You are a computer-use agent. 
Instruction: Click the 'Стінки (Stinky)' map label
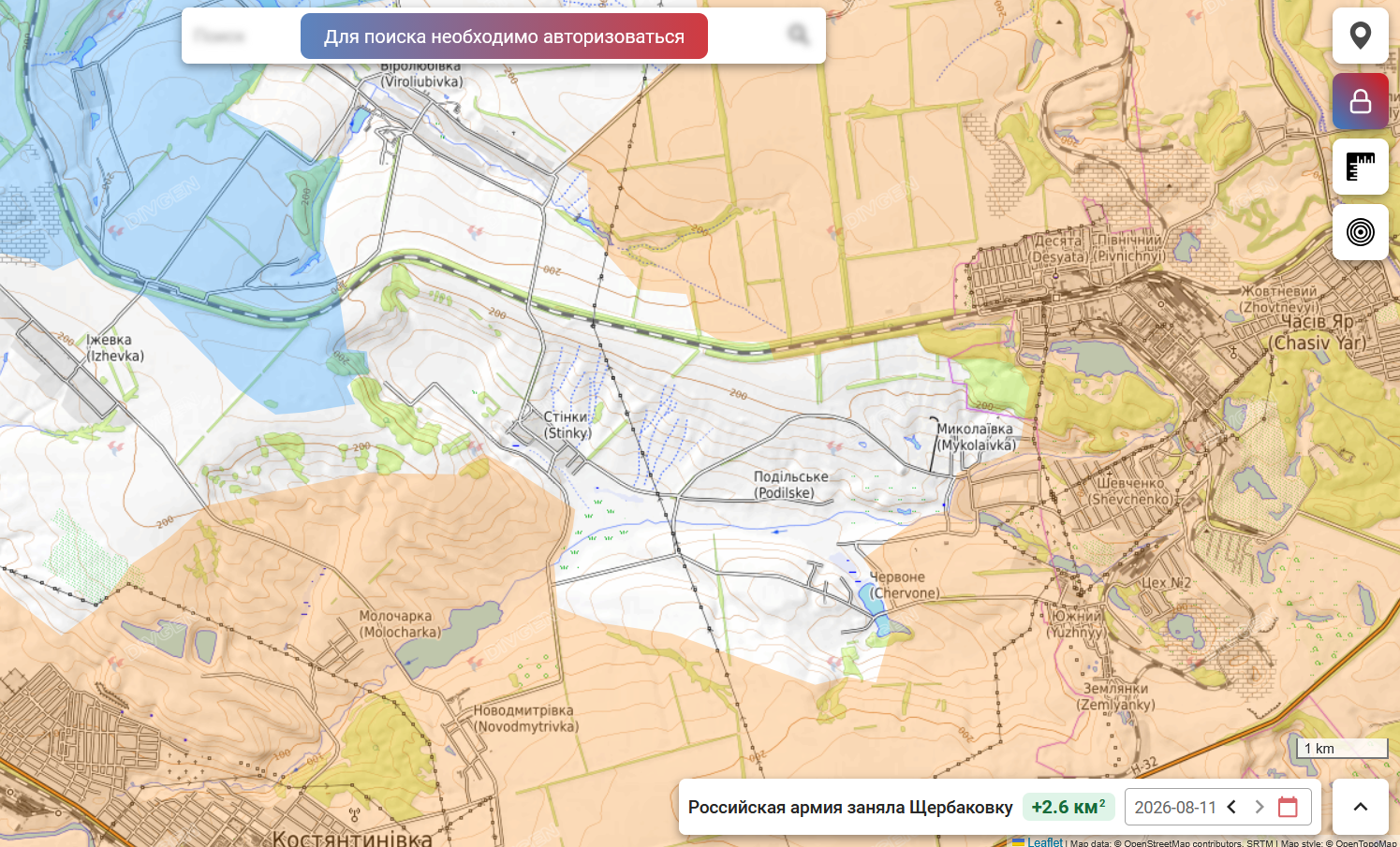(567, 425)
